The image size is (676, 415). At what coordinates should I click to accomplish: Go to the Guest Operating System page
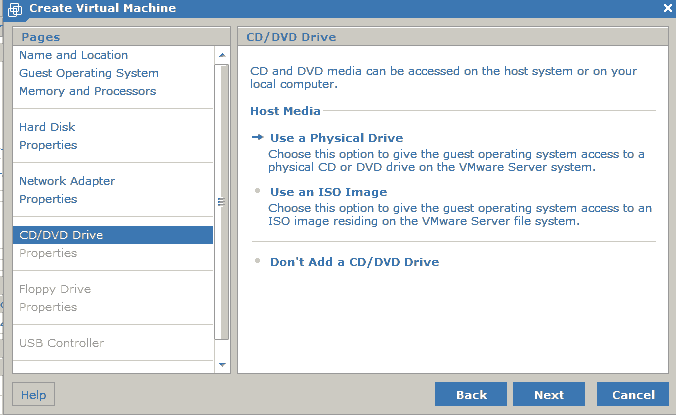89,73
